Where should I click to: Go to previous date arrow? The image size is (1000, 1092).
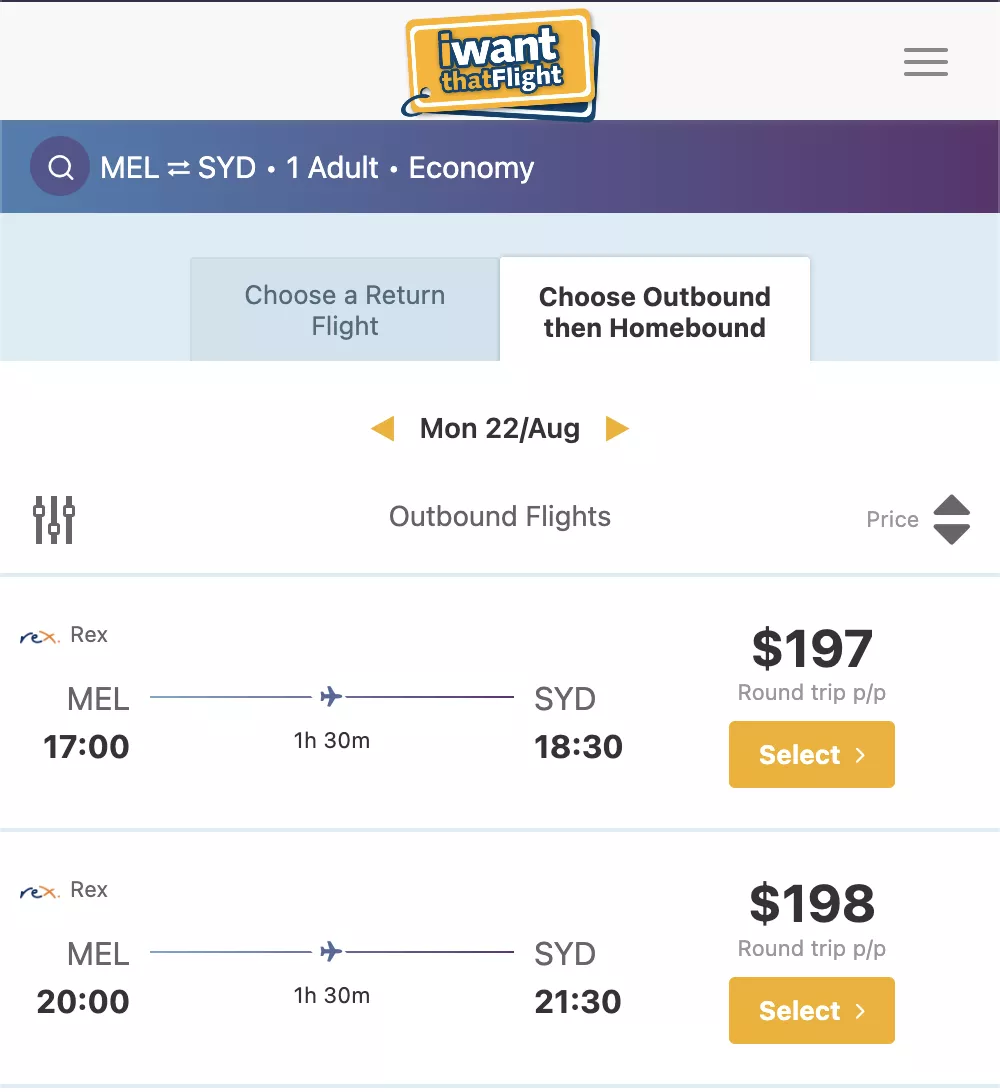[x=382, y=429]
